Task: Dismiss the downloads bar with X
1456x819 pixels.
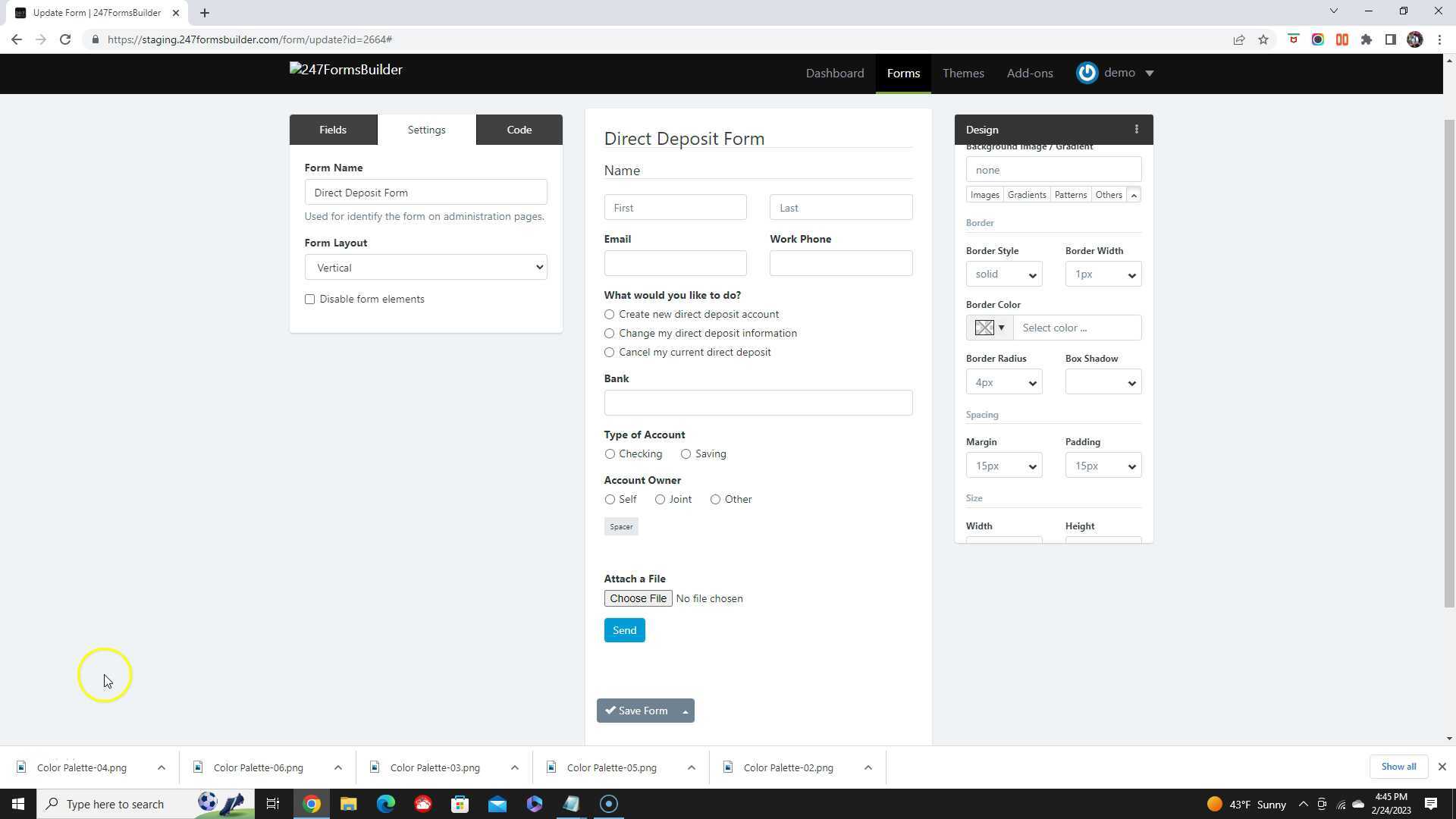Action: point(1442,767)
